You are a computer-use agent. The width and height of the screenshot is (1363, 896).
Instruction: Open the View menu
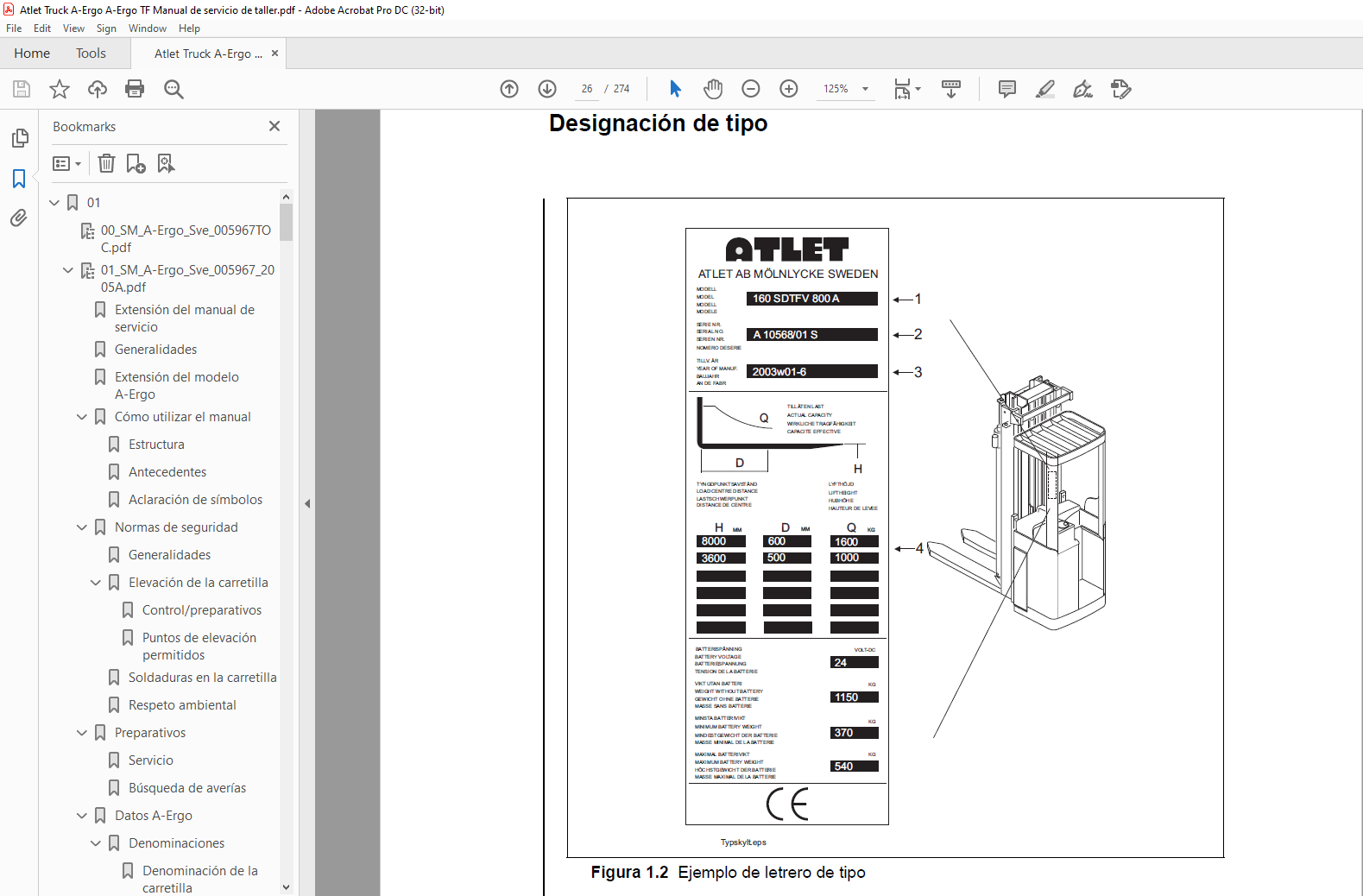73,28
